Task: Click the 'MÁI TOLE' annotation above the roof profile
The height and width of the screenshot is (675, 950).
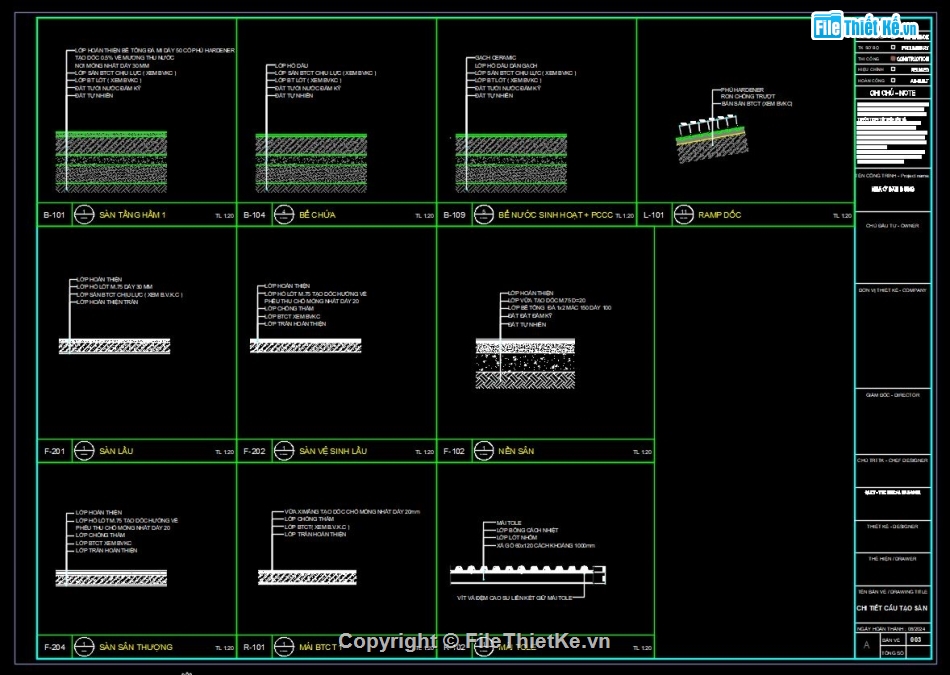Action: click(509, 523)
